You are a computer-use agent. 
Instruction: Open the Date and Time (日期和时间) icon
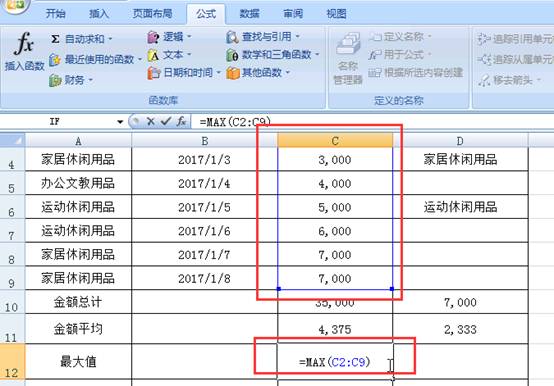[154, 73]
